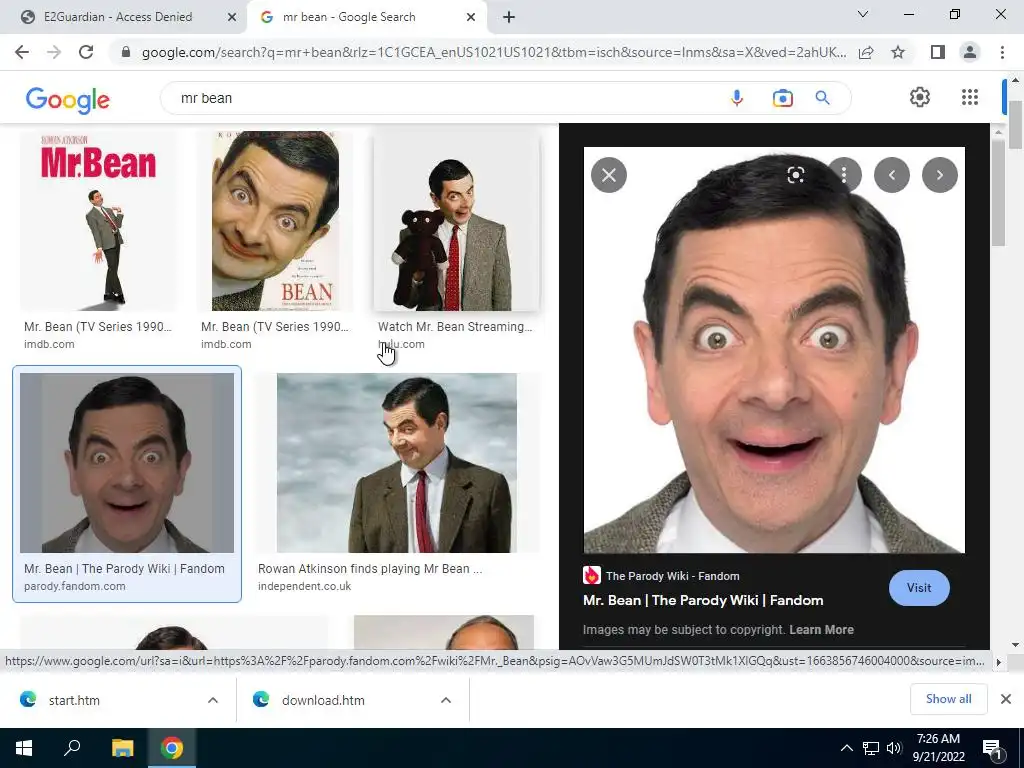Click the Google logo
The image size is (1024, 768).
(x=67, y=99)
